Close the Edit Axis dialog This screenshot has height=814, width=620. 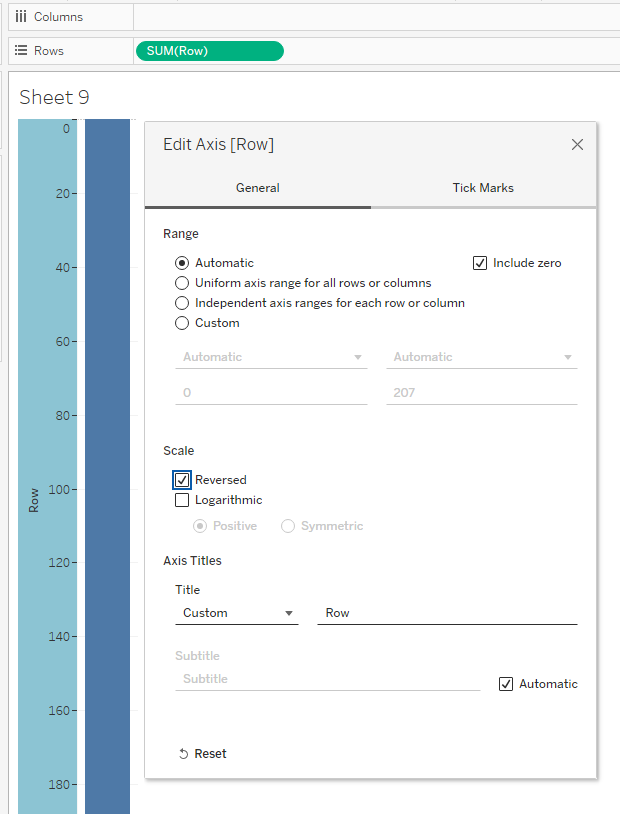tap(577, 145)
